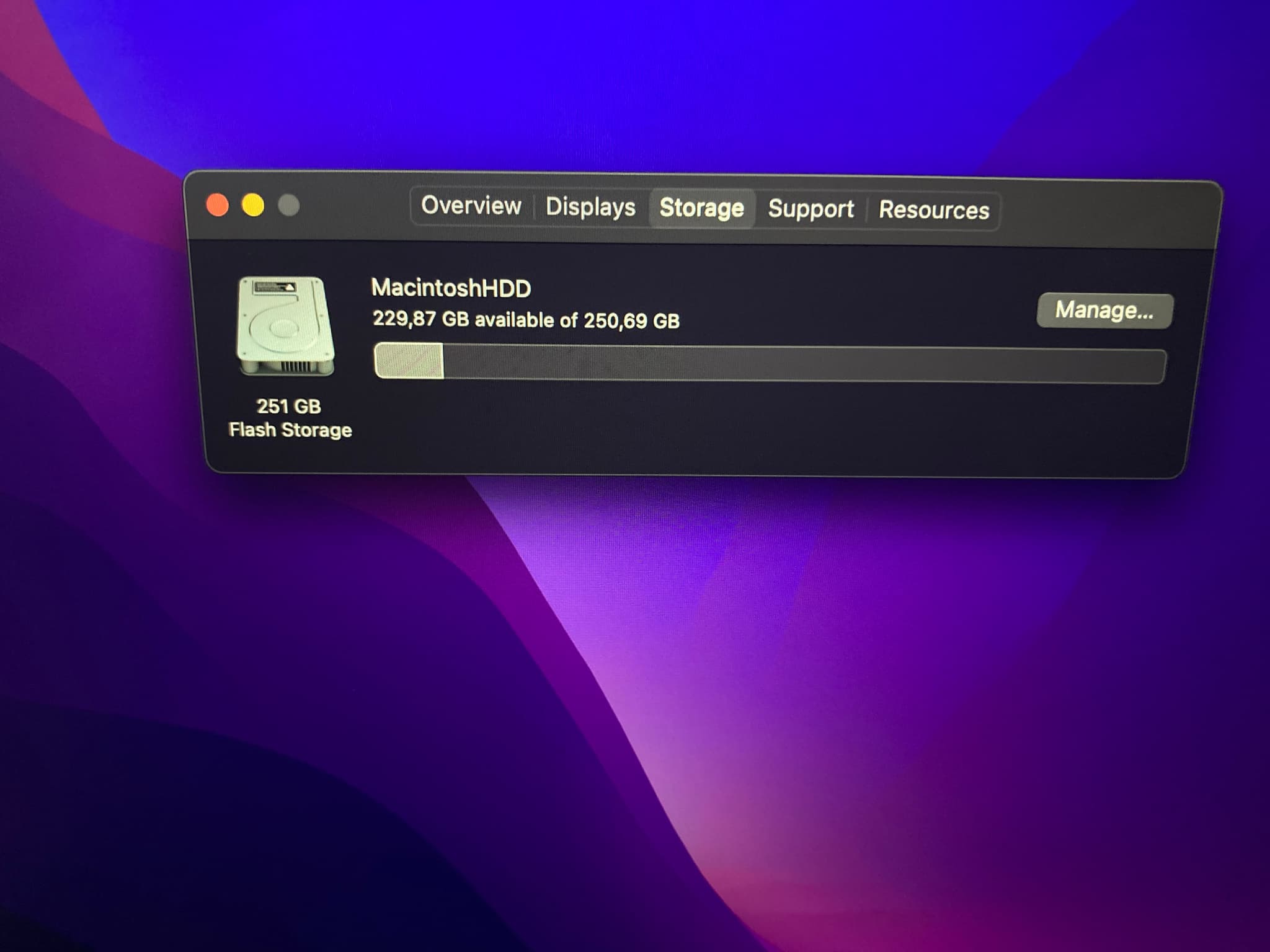Click the MacintoshHDD volume name
The width and height of the screenshot is (1270, 952).
[451, 288]
